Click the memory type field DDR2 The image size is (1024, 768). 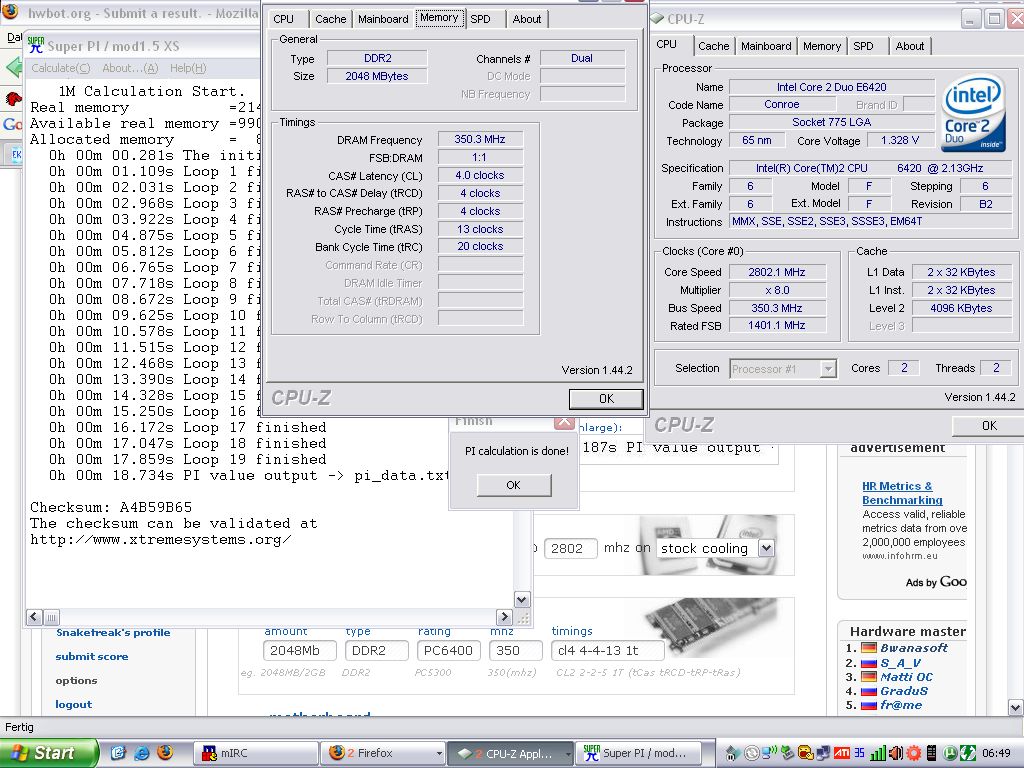[x=376, y=650]
